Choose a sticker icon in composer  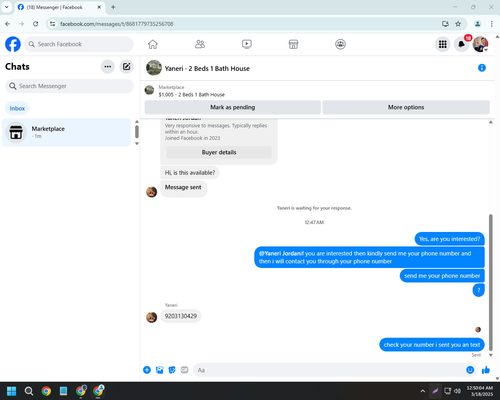click(x=172, y=370)
